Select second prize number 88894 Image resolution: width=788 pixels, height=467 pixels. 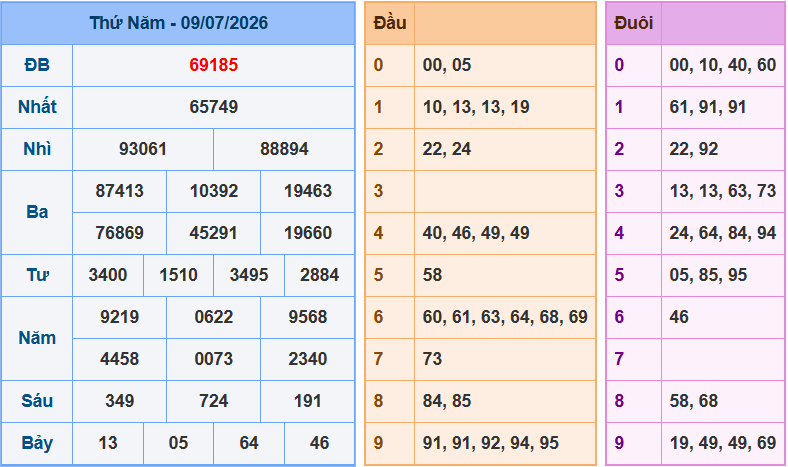(284, 149)
